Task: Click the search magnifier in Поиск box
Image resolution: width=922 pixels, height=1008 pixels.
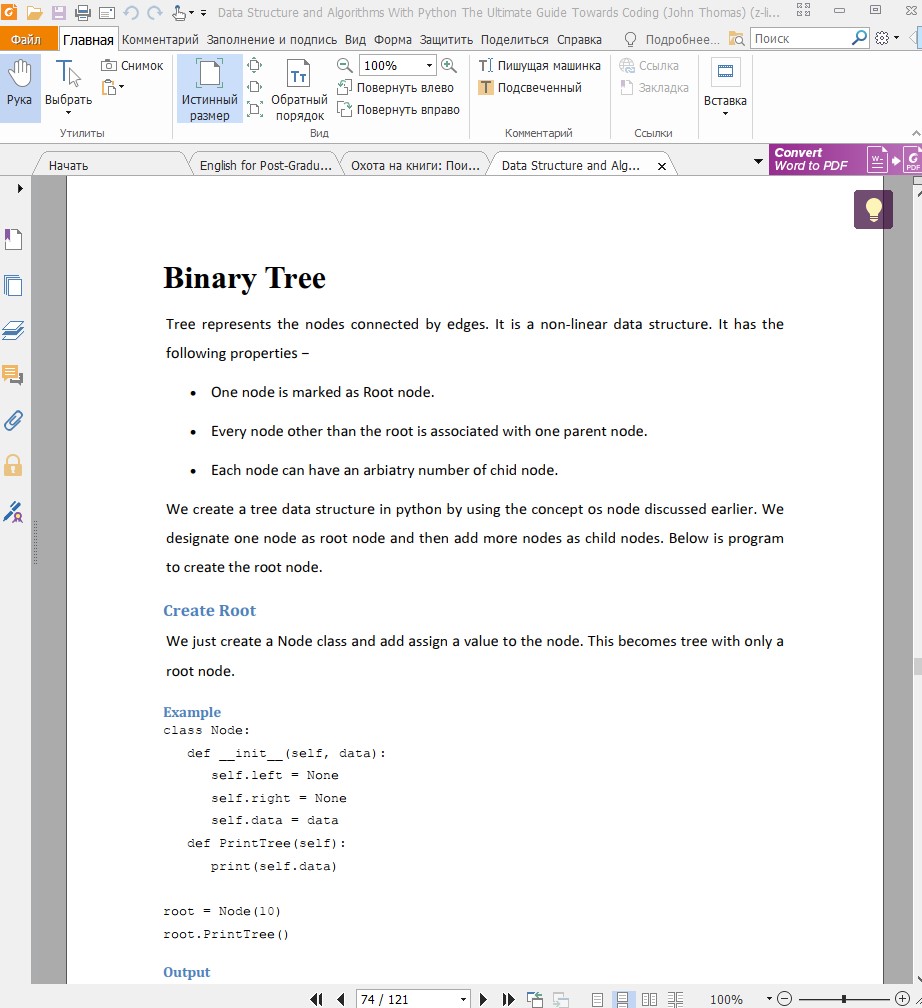Action: (x=859, y=38)
